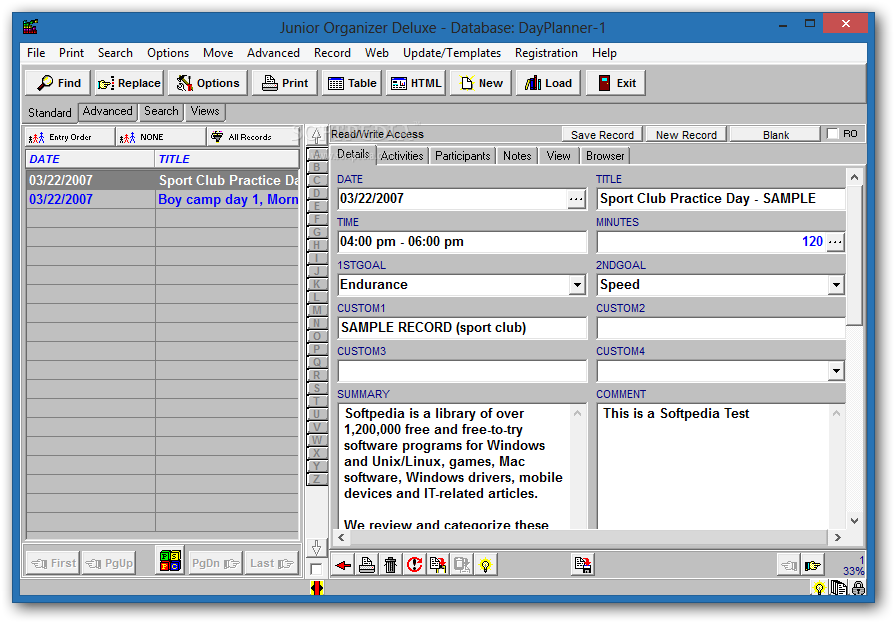895x623 pixels.
Task: Toggle the checkbox below the alphabet index
Action: (316, 569)
